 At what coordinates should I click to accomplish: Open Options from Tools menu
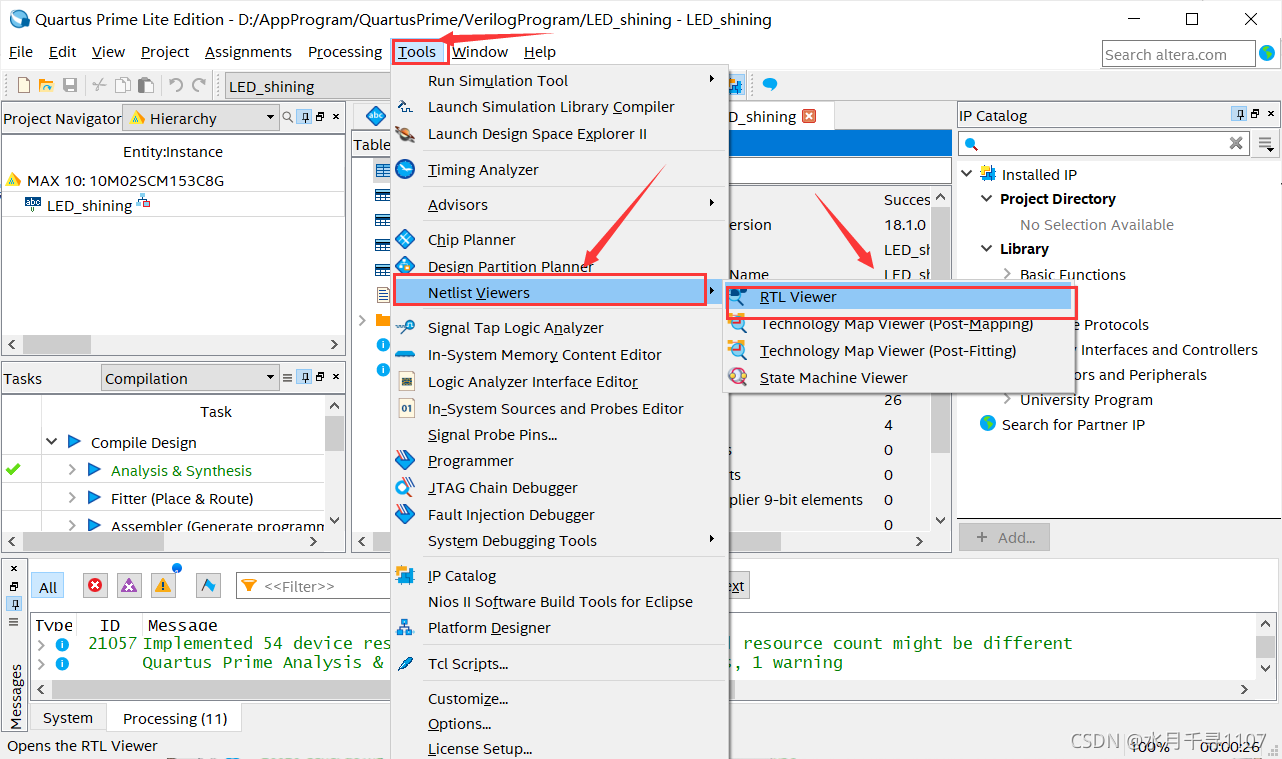460,724
